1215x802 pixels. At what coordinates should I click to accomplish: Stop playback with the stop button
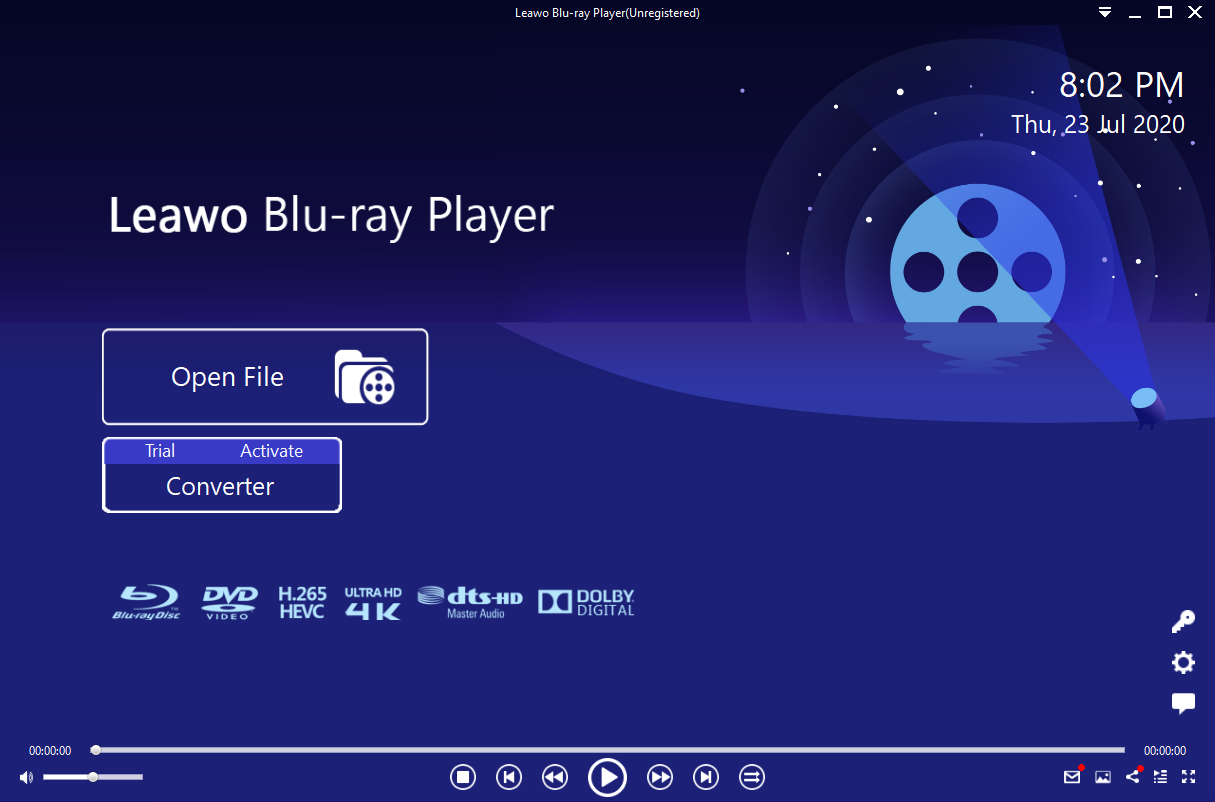pos(462,777)
